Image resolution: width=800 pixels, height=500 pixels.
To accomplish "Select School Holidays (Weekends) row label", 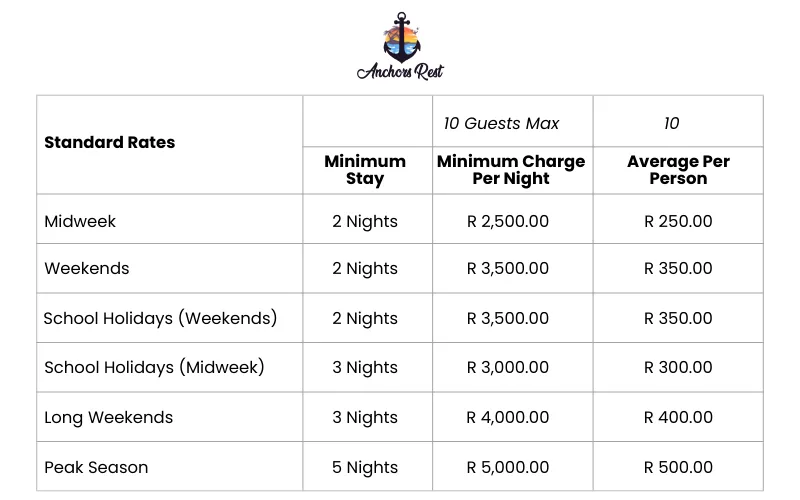I will pyautogui.click(x=160, y=318).
